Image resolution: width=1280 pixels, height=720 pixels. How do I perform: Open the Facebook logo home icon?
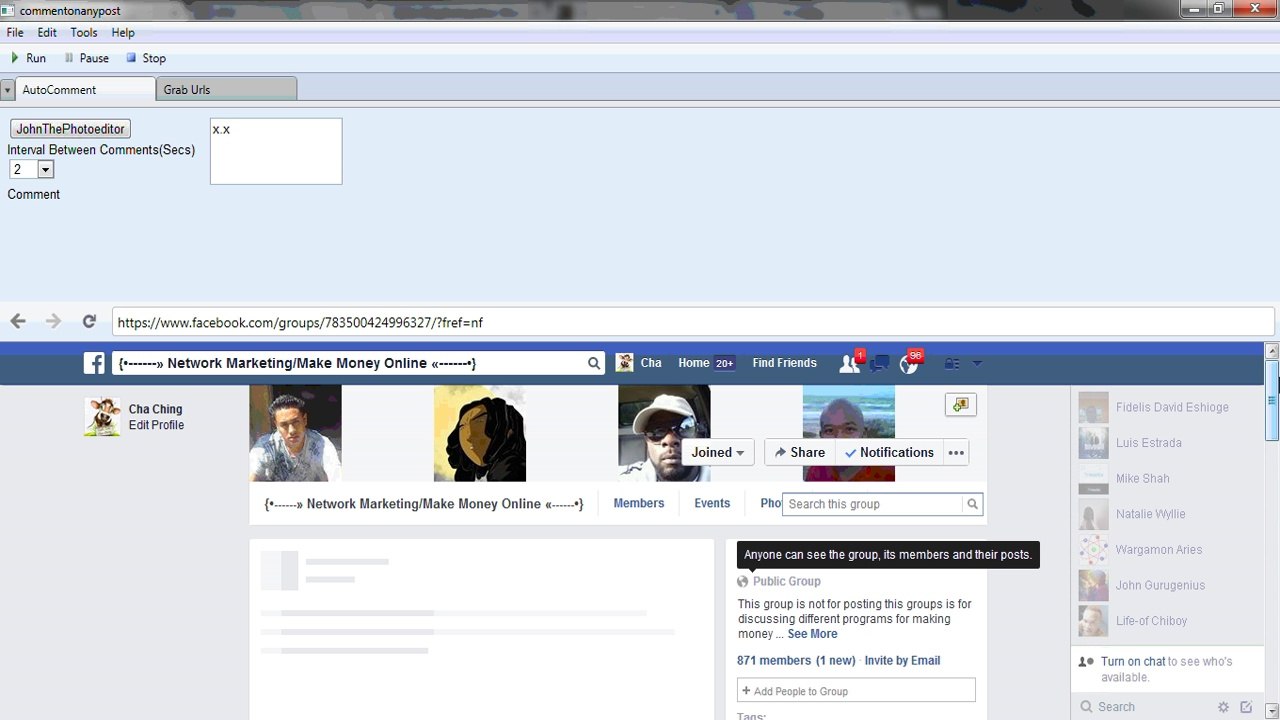(x=94, y=363)
